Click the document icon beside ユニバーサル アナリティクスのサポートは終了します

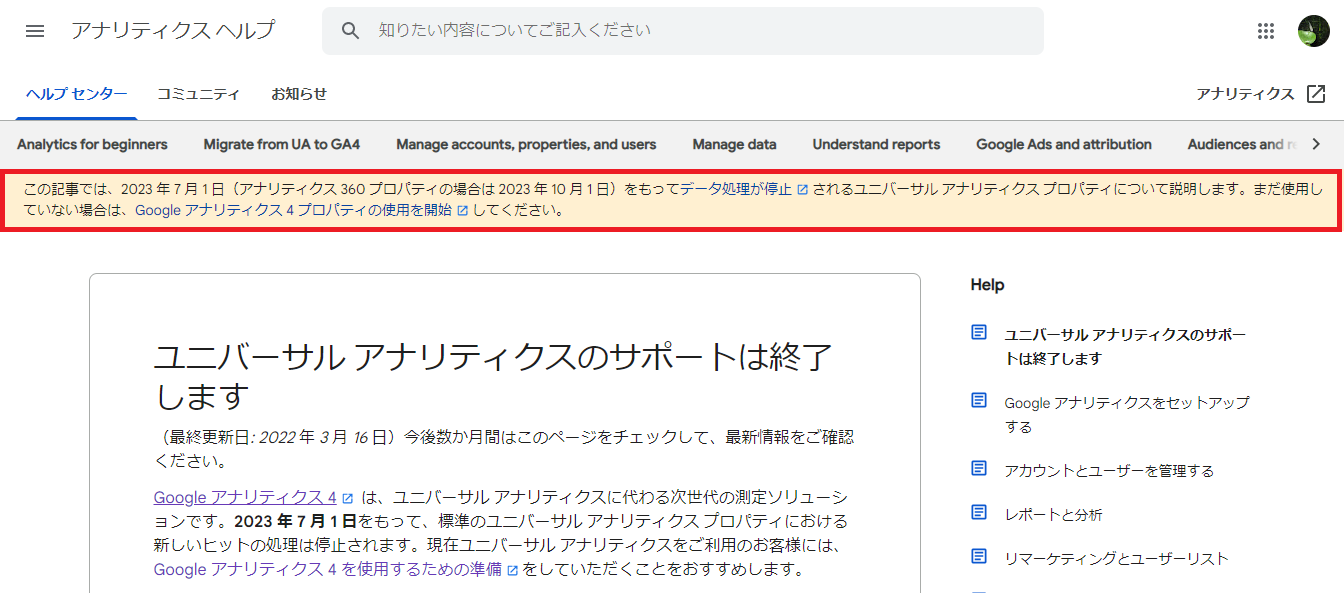click(x=979, y=333)
